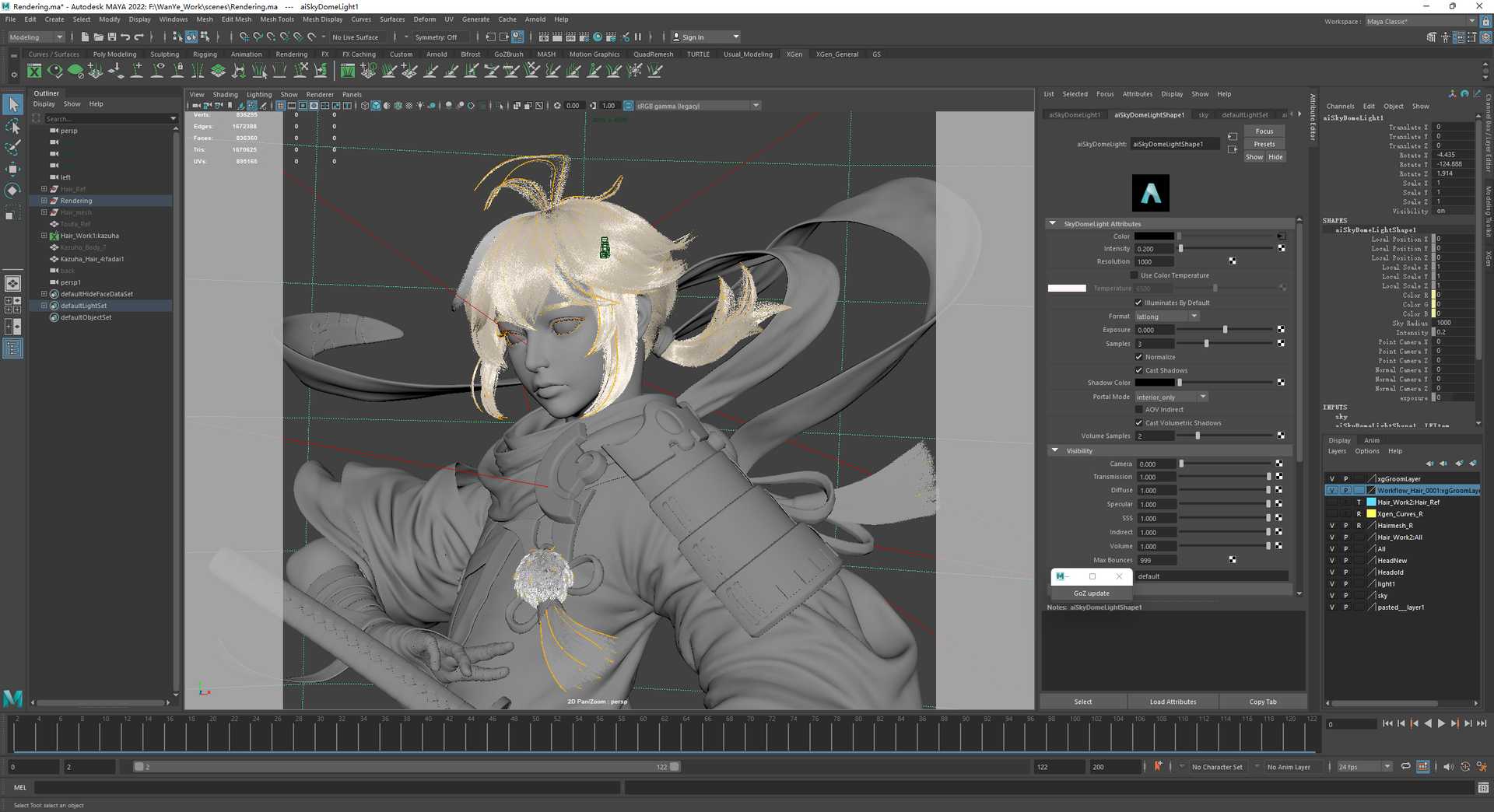
Task: Expand Hair_Work1:kazuha in Outliner
Action: [44, 236]
